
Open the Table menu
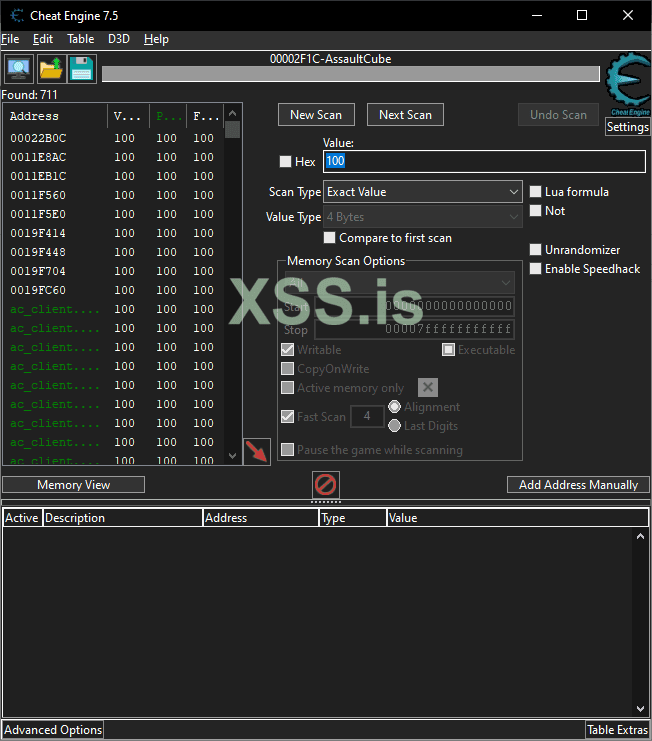[80, 39]
